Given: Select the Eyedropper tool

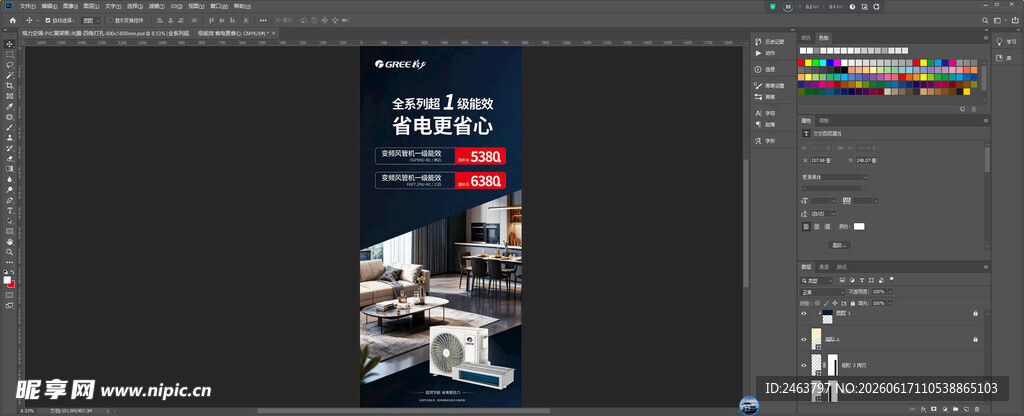Looking at the screenshot, I should tap(9, 106).
